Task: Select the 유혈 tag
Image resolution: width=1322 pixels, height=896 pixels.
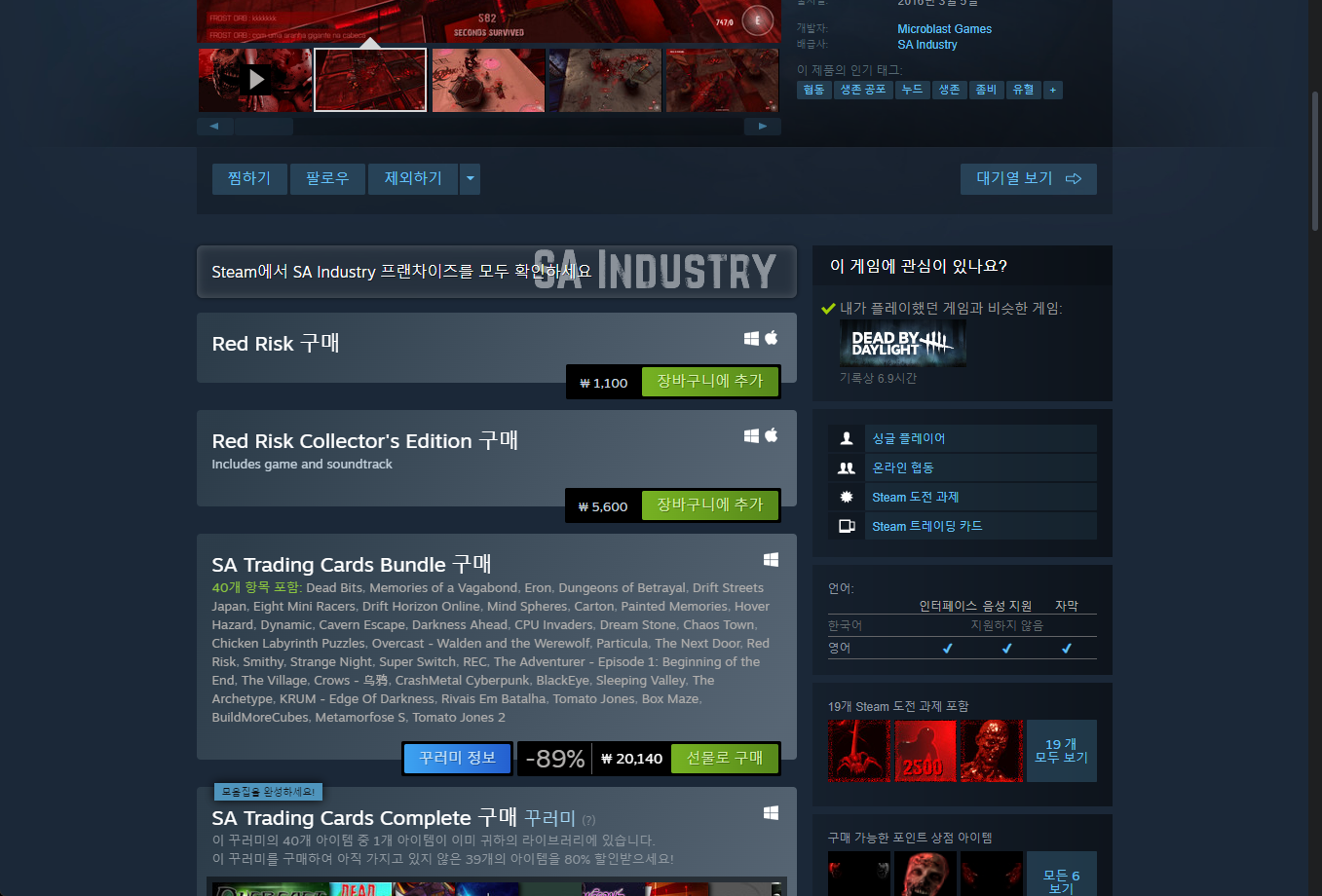Action: (1023, 90)
